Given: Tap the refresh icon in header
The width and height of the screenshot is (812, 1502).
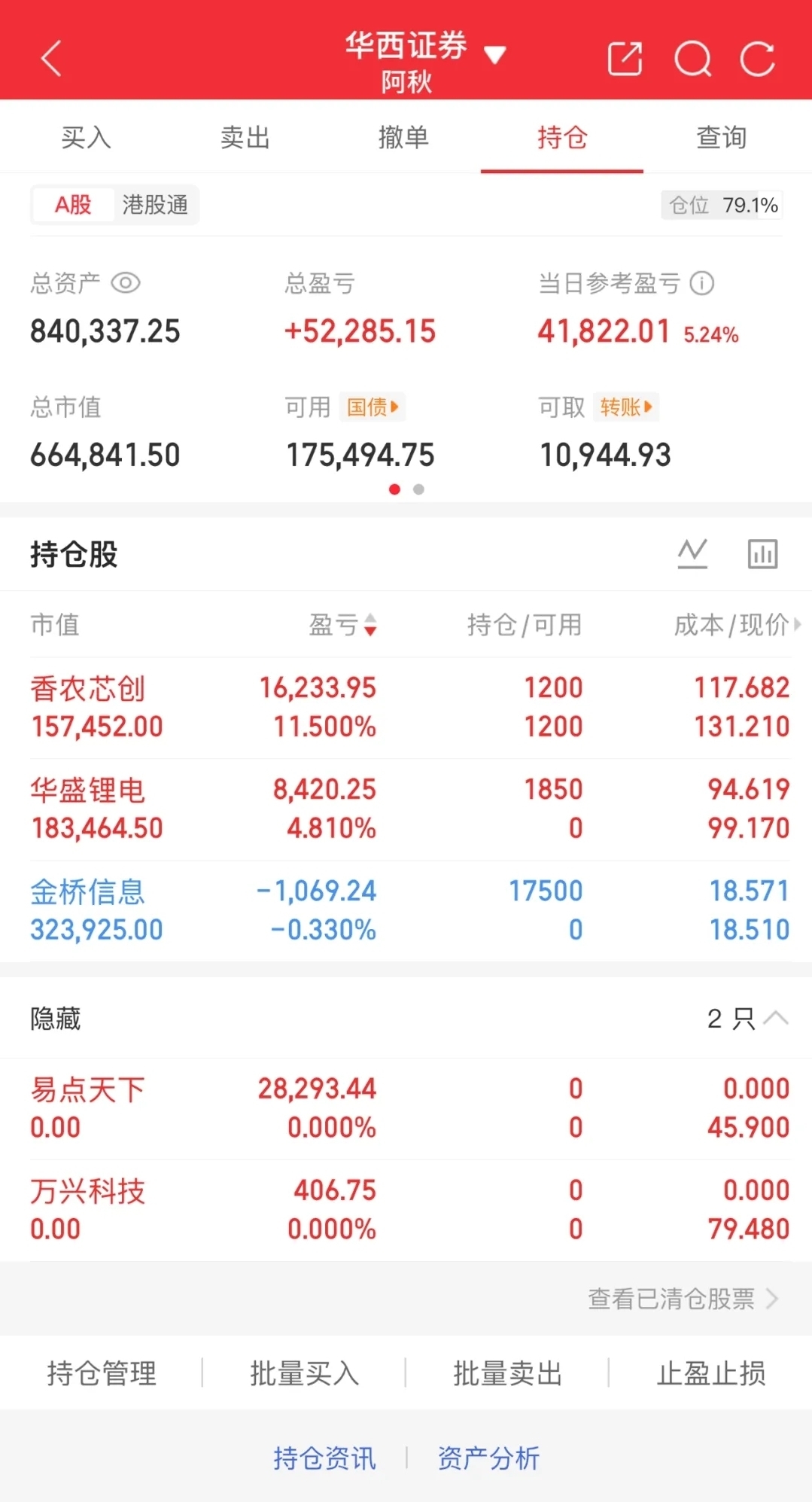Looking at the screenshot, I should (x=757, y=59).
